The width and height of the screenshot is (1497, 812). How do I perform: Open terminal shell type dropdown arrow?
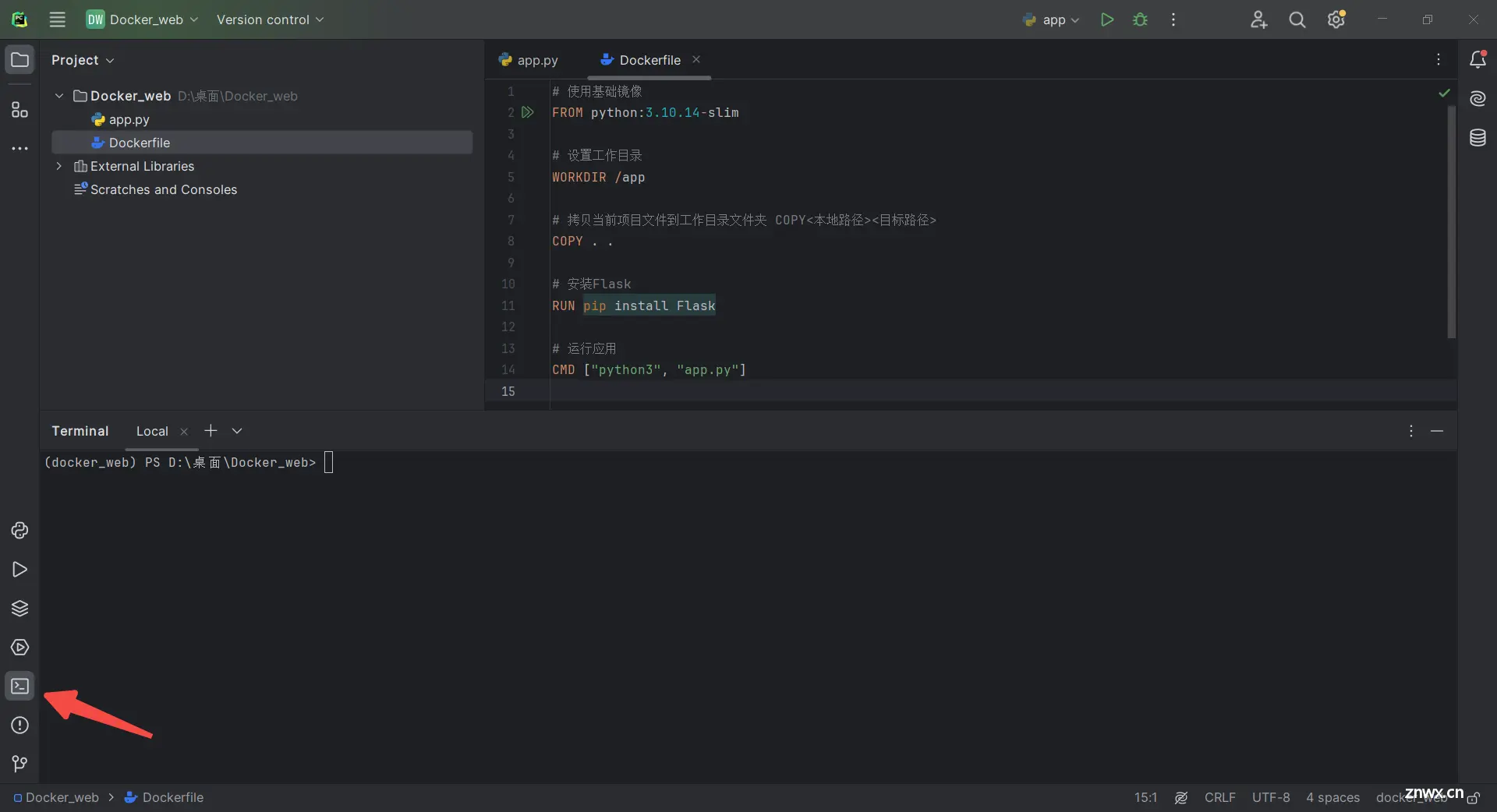[237, 431]
